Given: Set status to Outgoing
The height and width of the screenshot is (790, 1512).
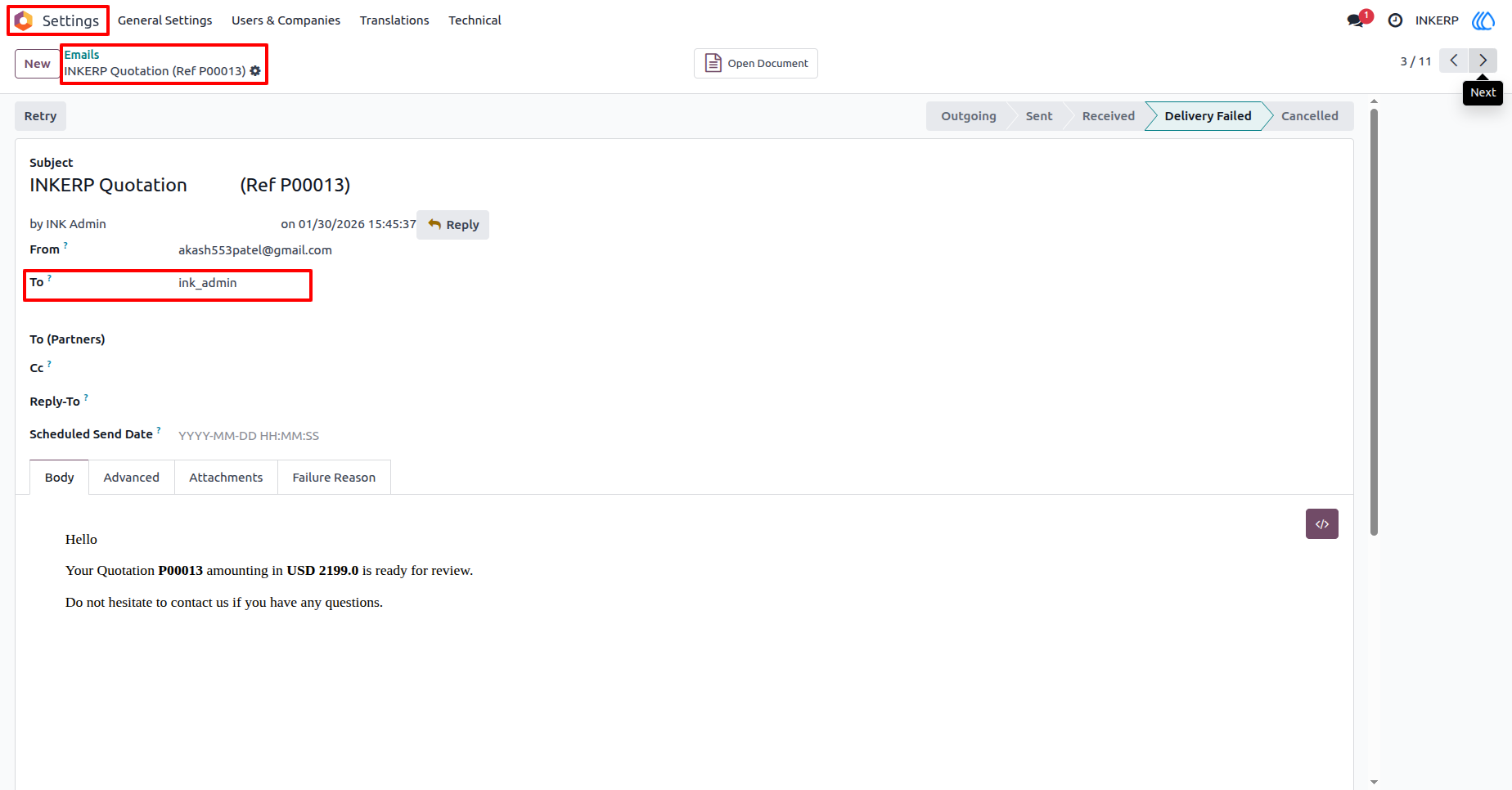Looking at the screenshot, I should (969, 116).
